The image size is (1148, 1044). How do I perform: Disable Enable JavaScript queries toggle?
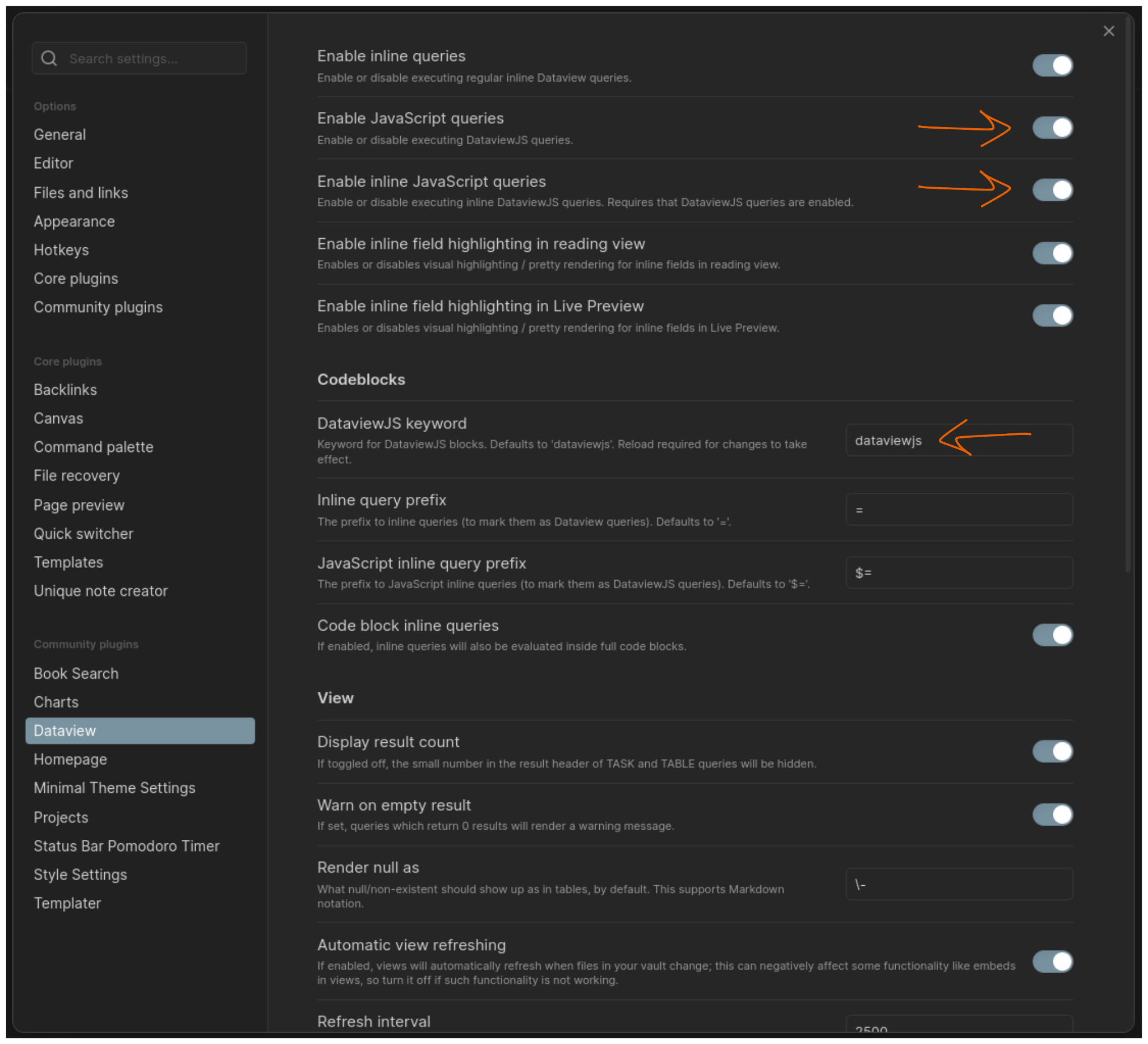pos(1052,128)
